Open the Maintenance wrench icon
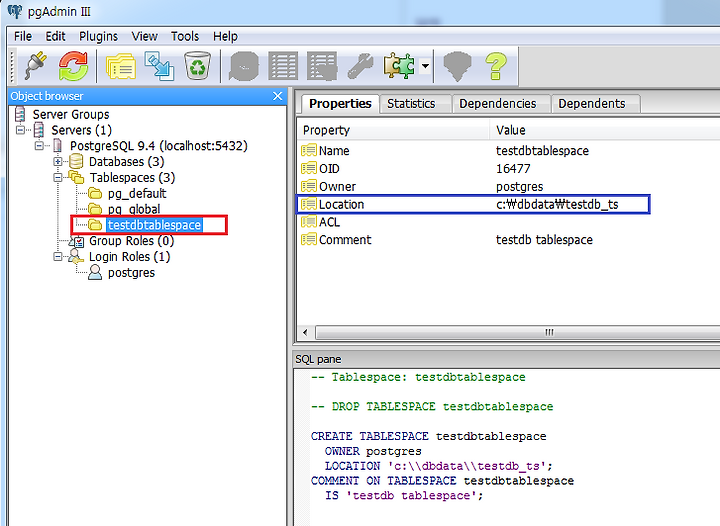Screen dimensions: 720x526 tap(360, 67)
